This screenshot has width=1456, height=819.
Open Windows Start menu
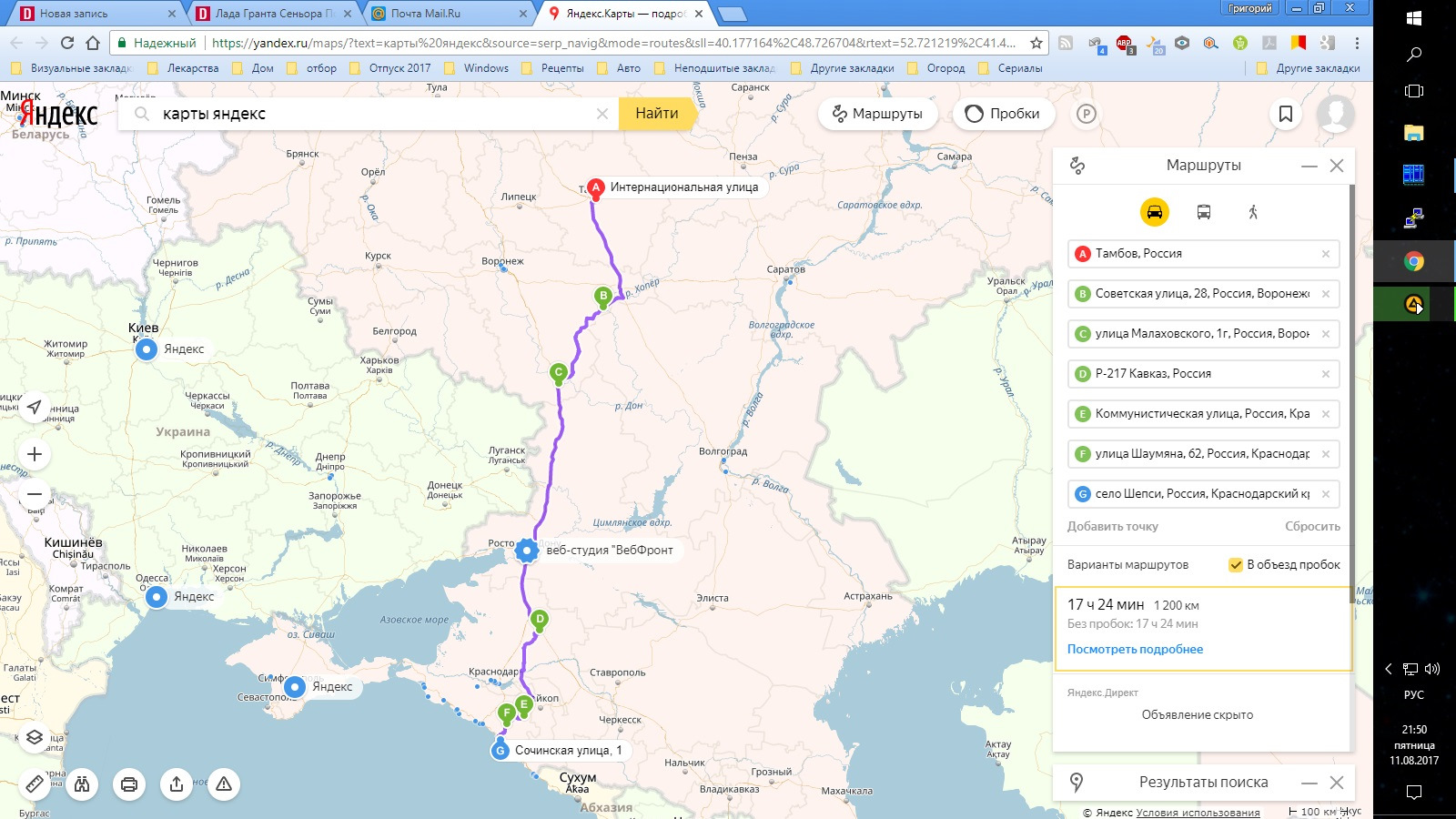point(1414,18)
